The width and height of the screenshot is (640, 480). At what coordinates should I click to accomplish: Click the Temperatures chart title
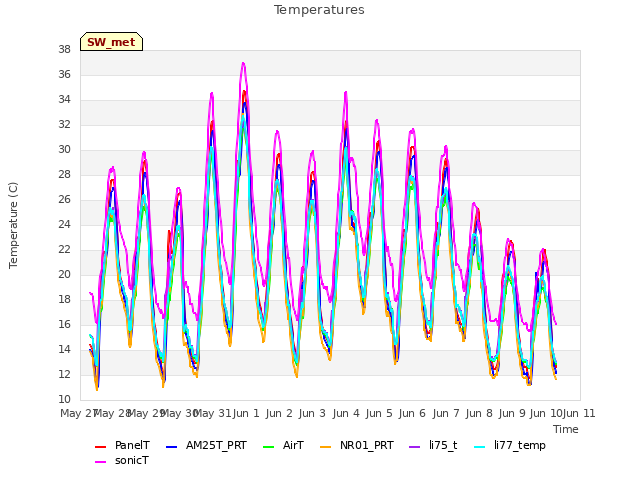coord(319,10)
